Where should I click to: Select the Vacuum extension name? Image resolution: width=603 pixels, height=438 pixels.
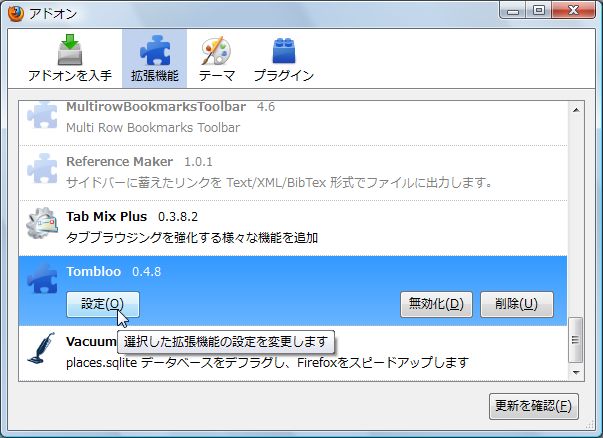point(91,341)
